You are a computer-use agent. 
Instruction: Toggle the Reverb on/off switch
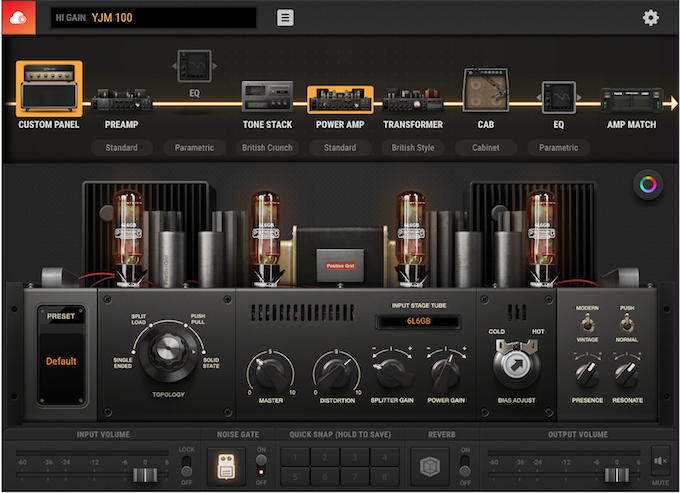pyautogui.click(x=465, y=466)
